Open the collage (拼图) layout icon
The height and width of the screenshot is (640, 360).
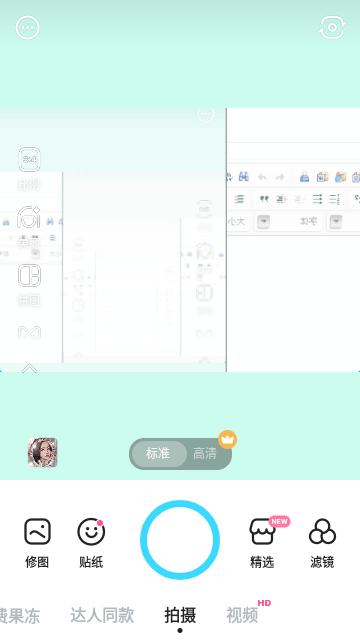point(29,276)
